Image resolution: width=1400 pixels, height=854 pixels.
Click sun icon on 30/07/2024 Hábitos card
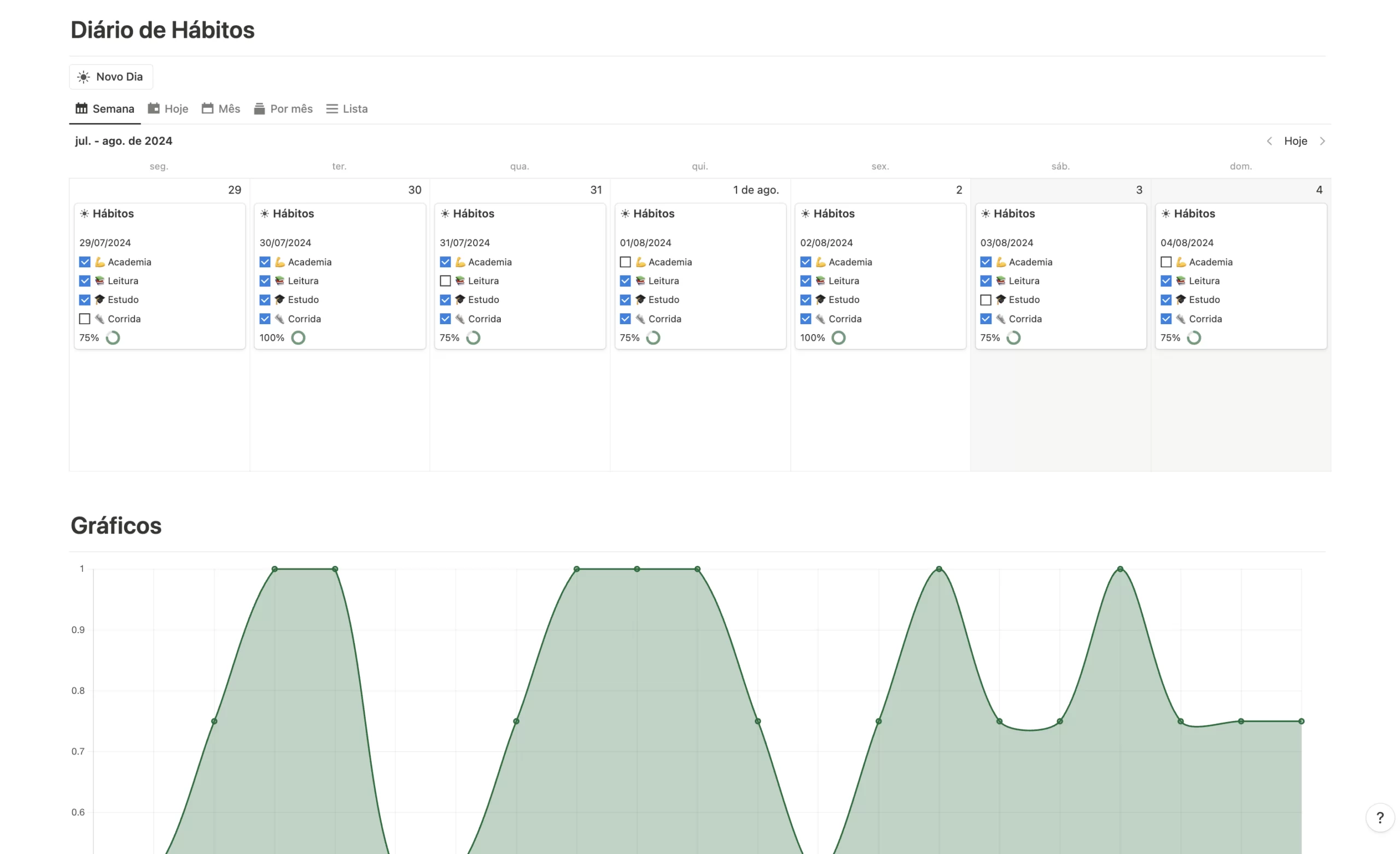265,214
